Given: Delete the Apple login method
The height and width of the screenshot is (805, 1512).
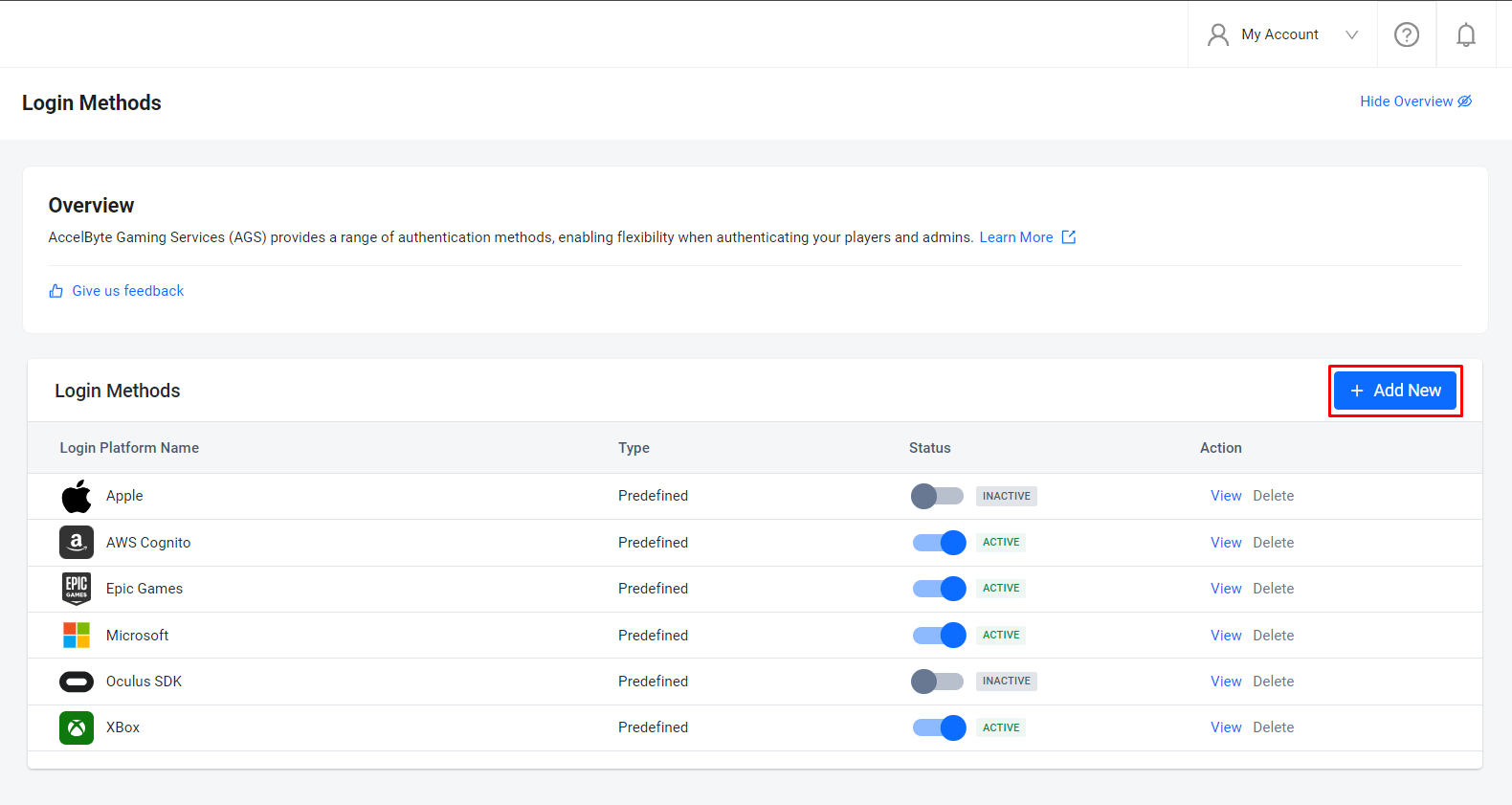Looking at the screenshot, I should (1274, 496).
